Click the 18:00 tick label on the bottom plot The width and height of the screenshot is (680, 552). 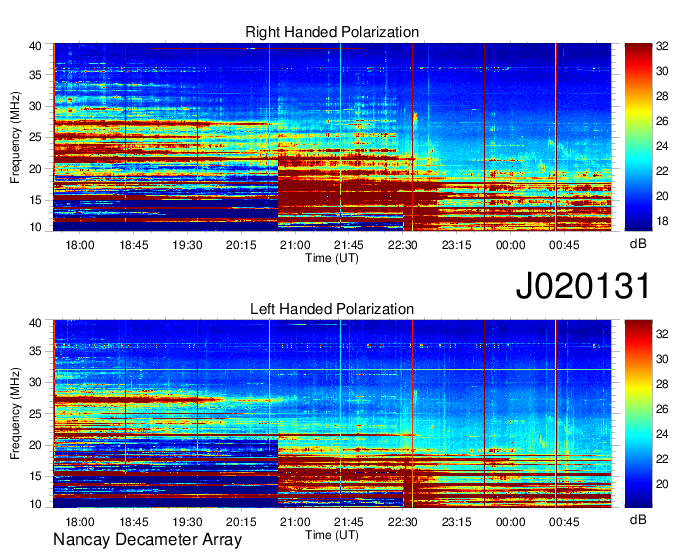[x=80, y=522]
